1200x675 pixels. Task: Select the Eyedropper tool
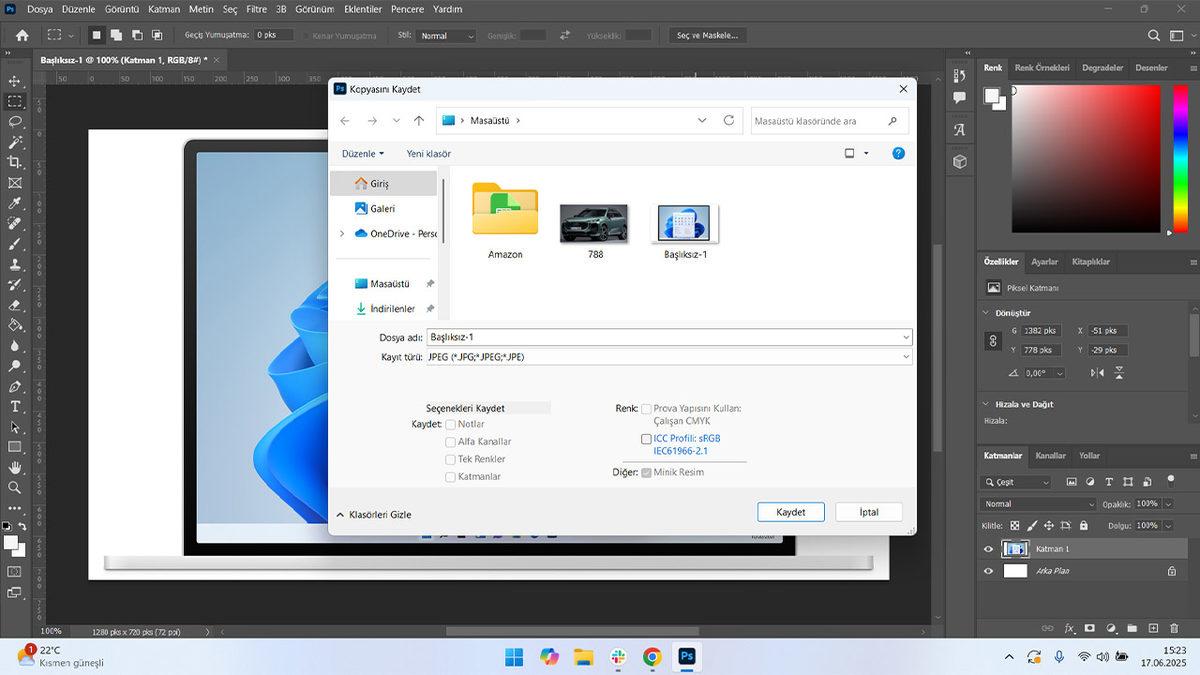click(15, 203)
